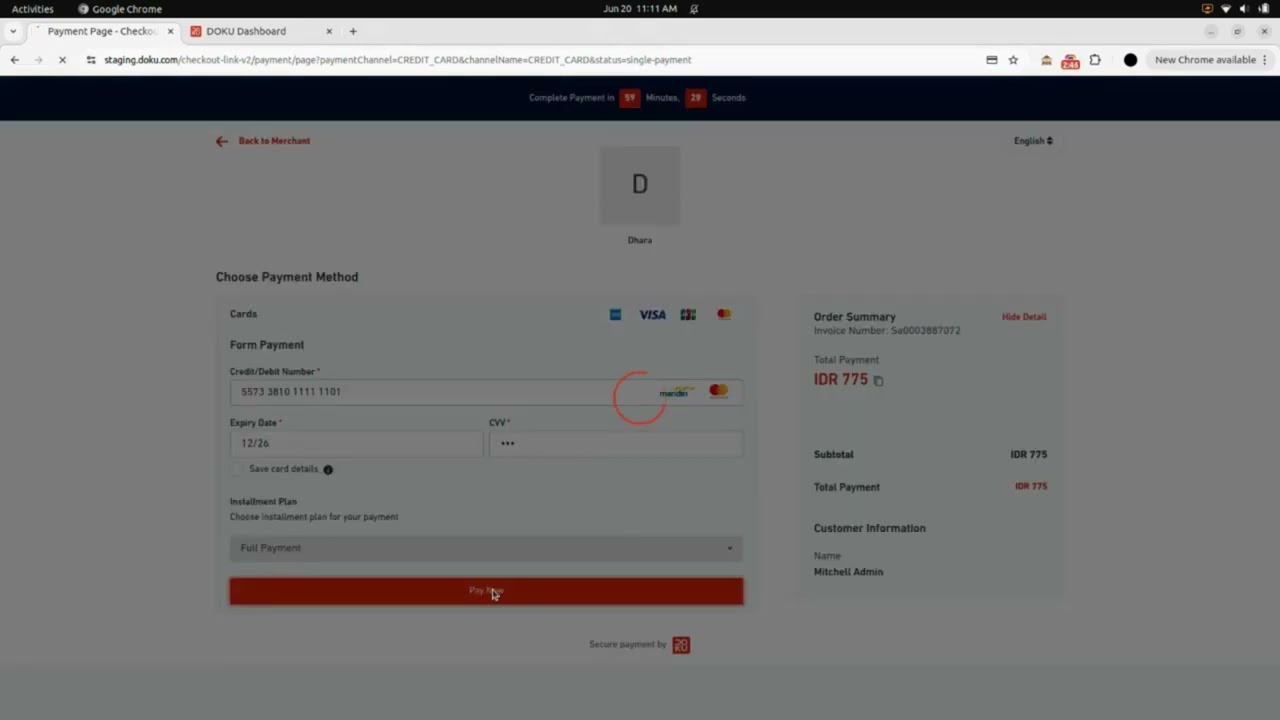This screenshot has width=1280, height=720.
Task: Change language via English selector
Action: (x=1033, y=141)
